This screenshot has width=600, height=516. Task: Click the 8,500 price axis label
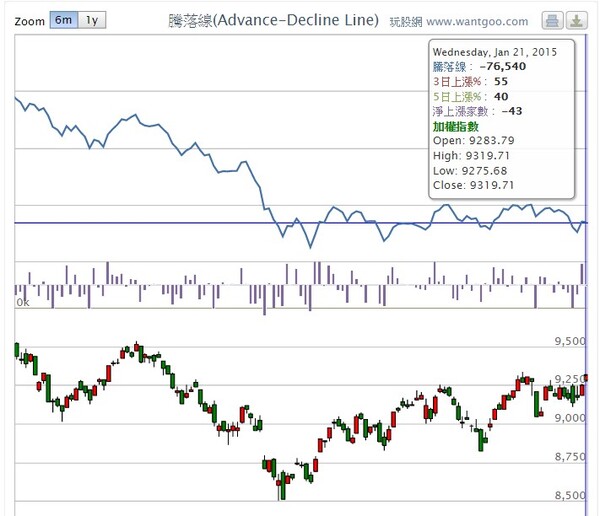click(x=570, y=495)
